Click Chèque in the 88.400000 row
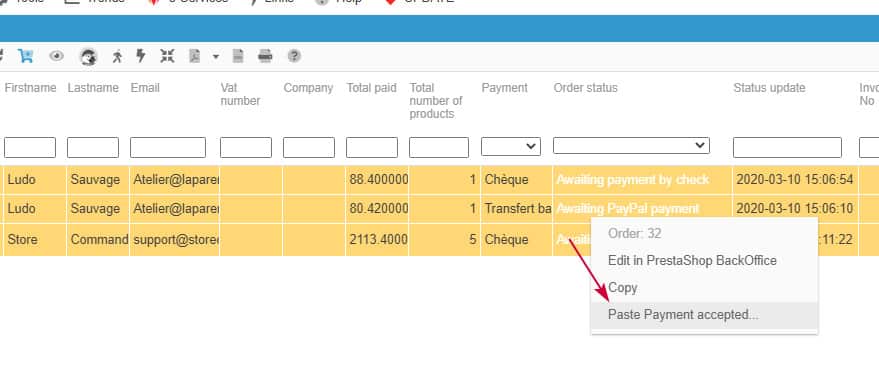The height and width of the screenshot is (389, 879). 516,180
